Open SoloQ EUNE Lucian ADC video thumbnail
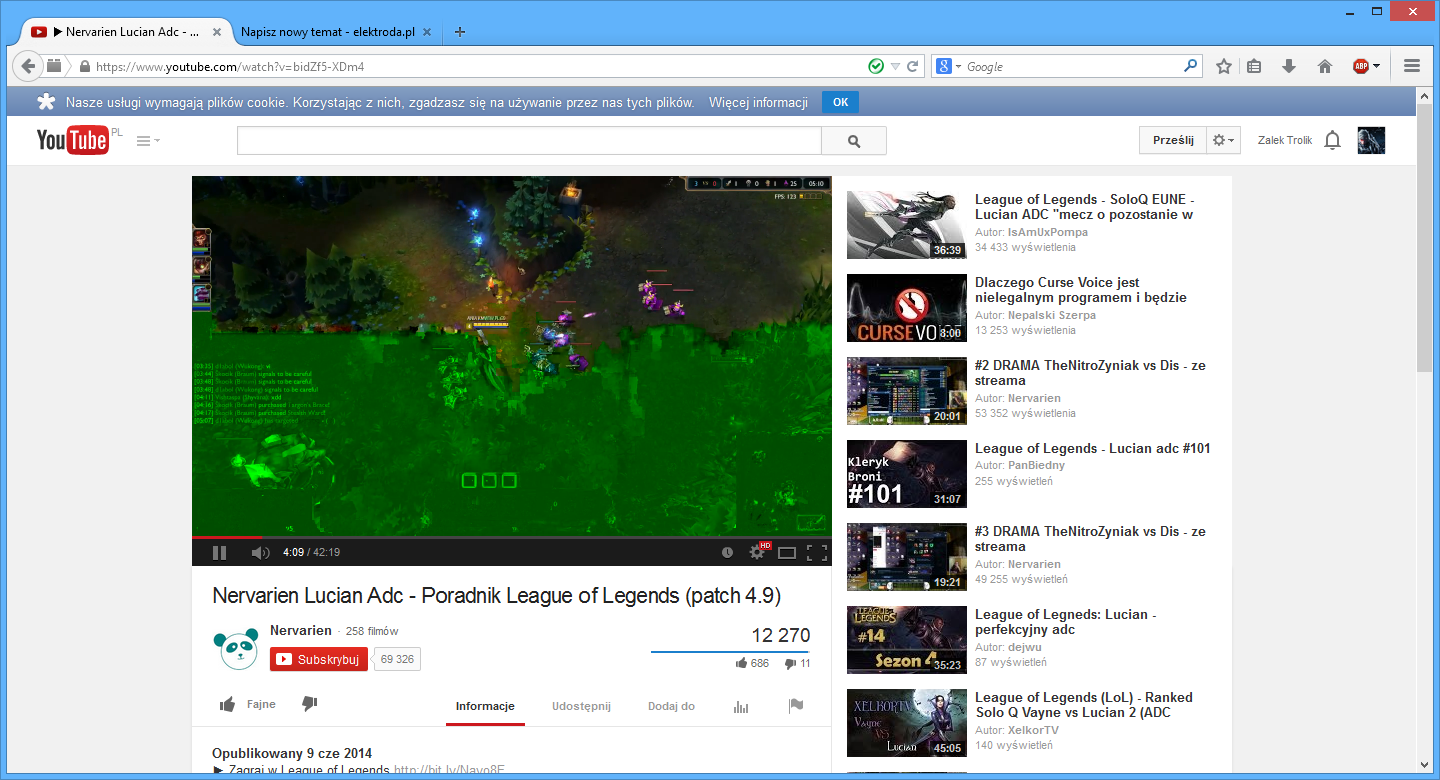The image size is (1440, 780). coord(907,225)
